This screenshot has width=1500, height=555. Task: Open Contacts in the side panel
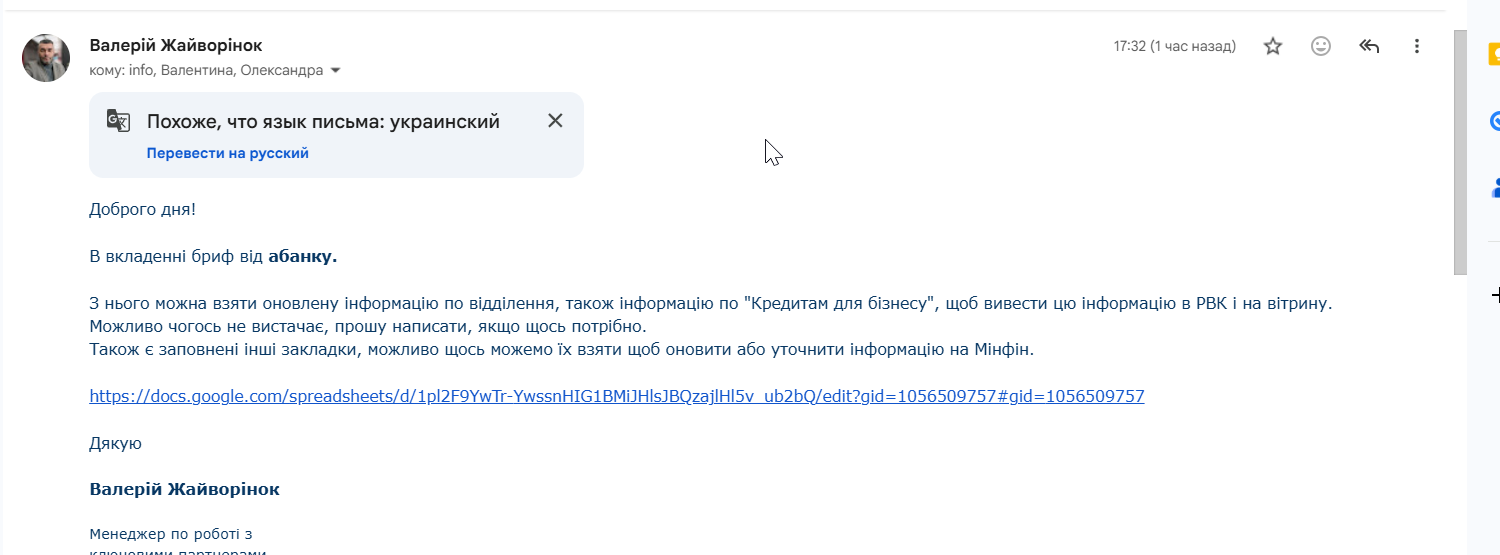(x=1495, y=187)
